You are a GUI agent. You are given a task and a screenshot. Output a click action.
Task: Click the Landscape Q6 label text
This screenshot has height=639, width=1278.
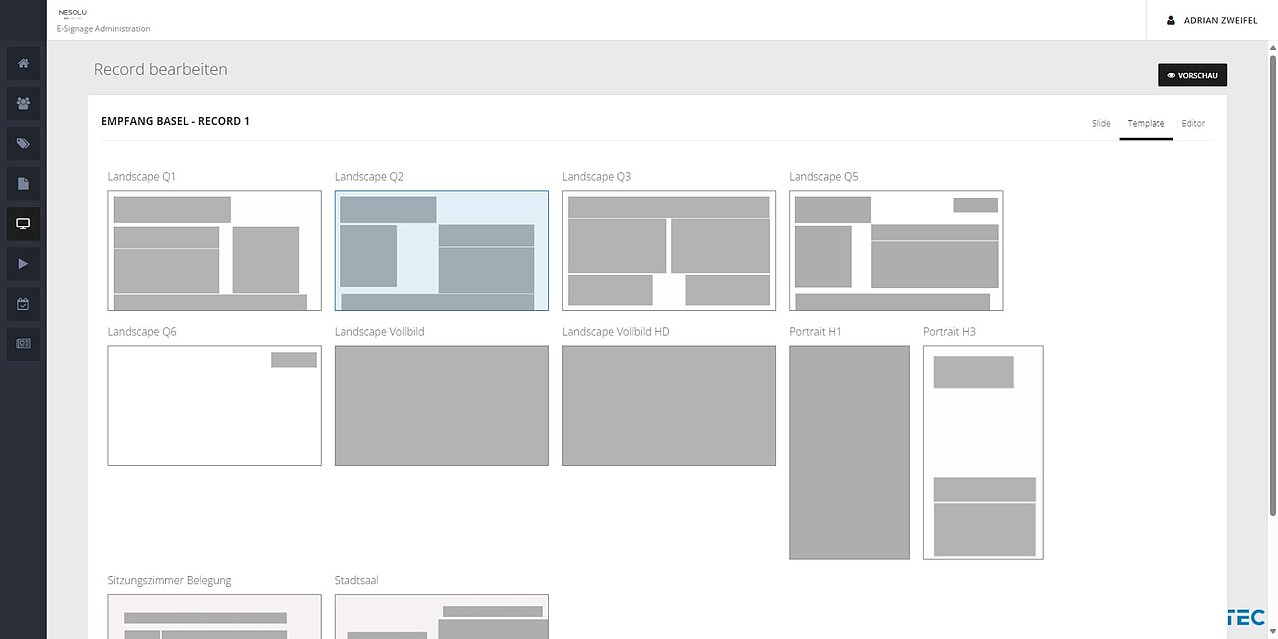(142, 332)
